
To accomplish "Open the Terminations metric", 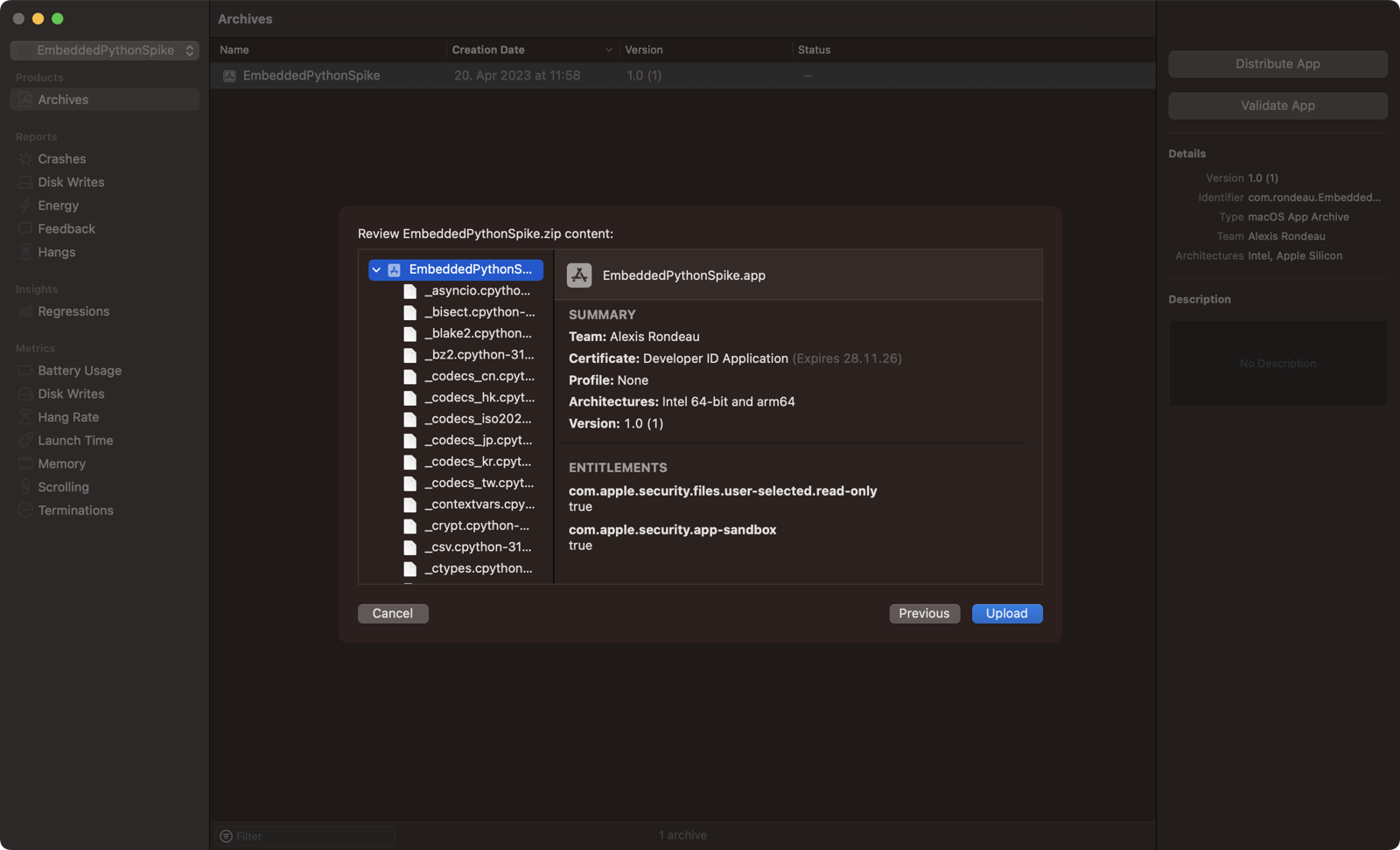I will (x=104, y=511).
